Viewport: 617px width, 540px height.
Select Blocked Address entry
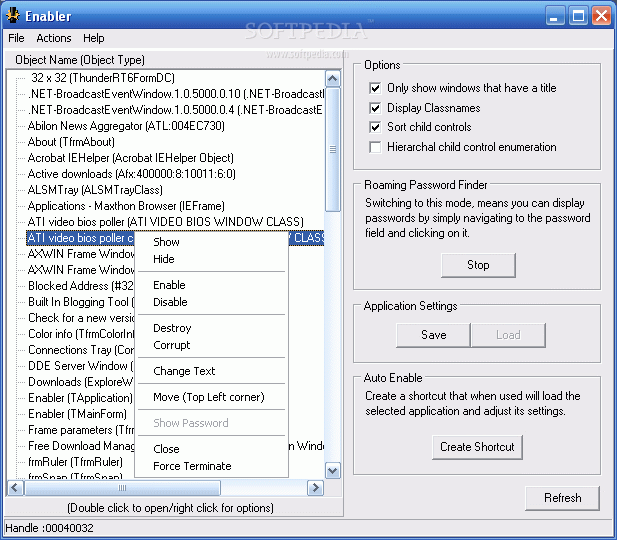point(81,286)
